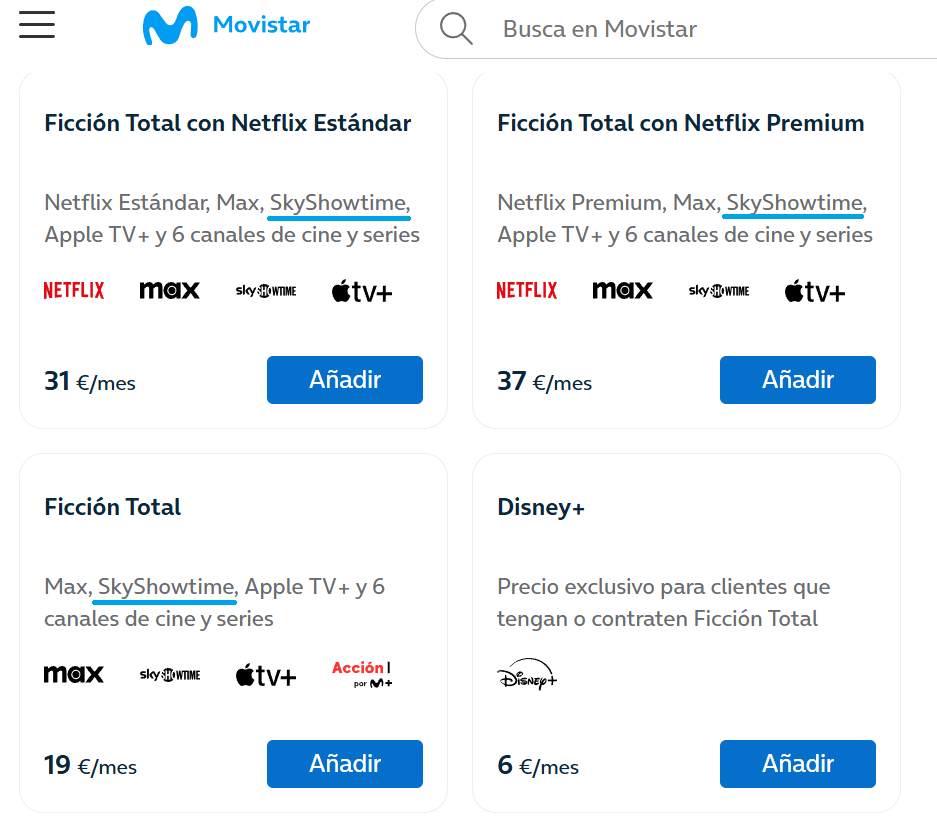
Task: Click Apple TV+ logo in Ficción Total card
Action: [266, 676]
